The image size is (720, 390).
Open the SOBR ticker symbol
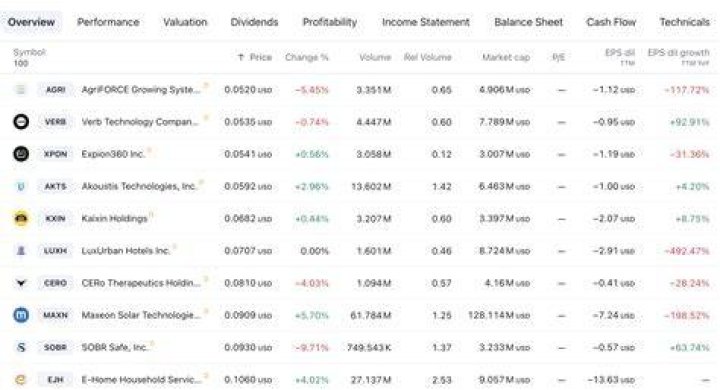pos(55,347)
